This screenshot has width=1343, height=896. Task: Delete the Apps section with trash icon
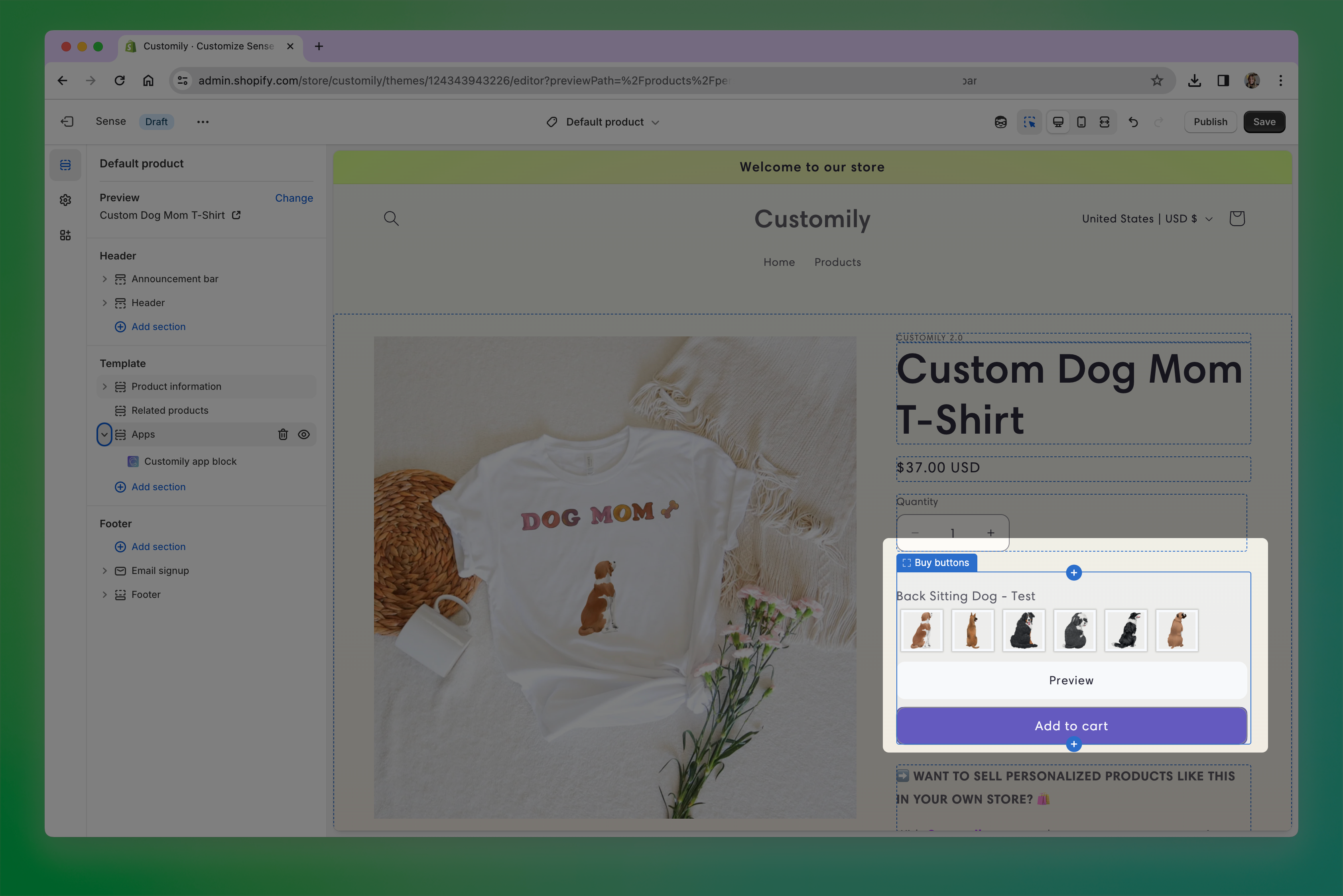(283, 434)
